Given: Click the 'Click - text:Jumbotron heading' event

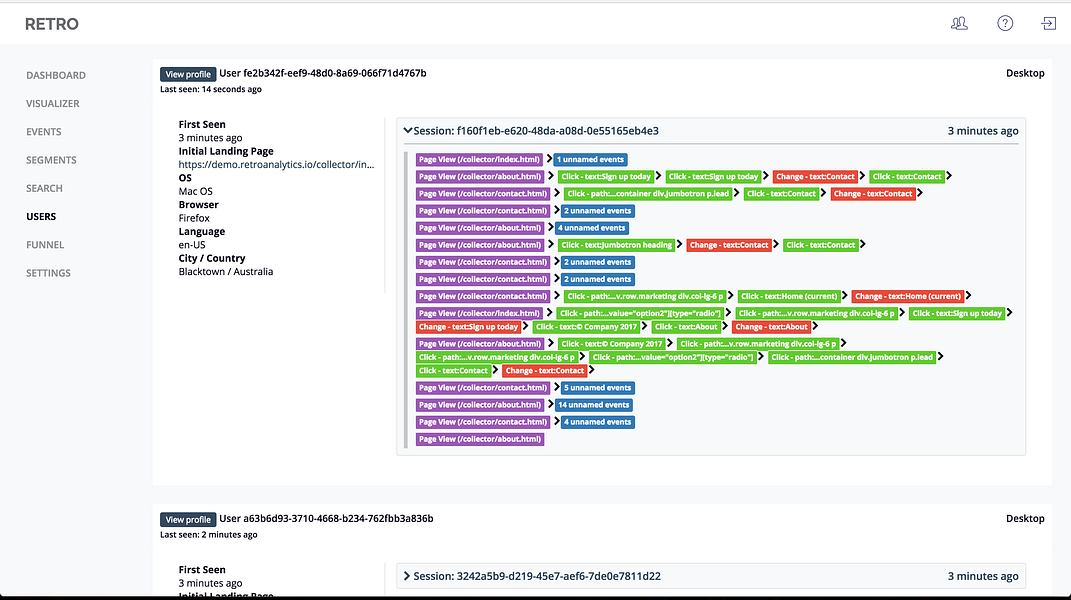Looking at the screenshot, I should point(617,245).
